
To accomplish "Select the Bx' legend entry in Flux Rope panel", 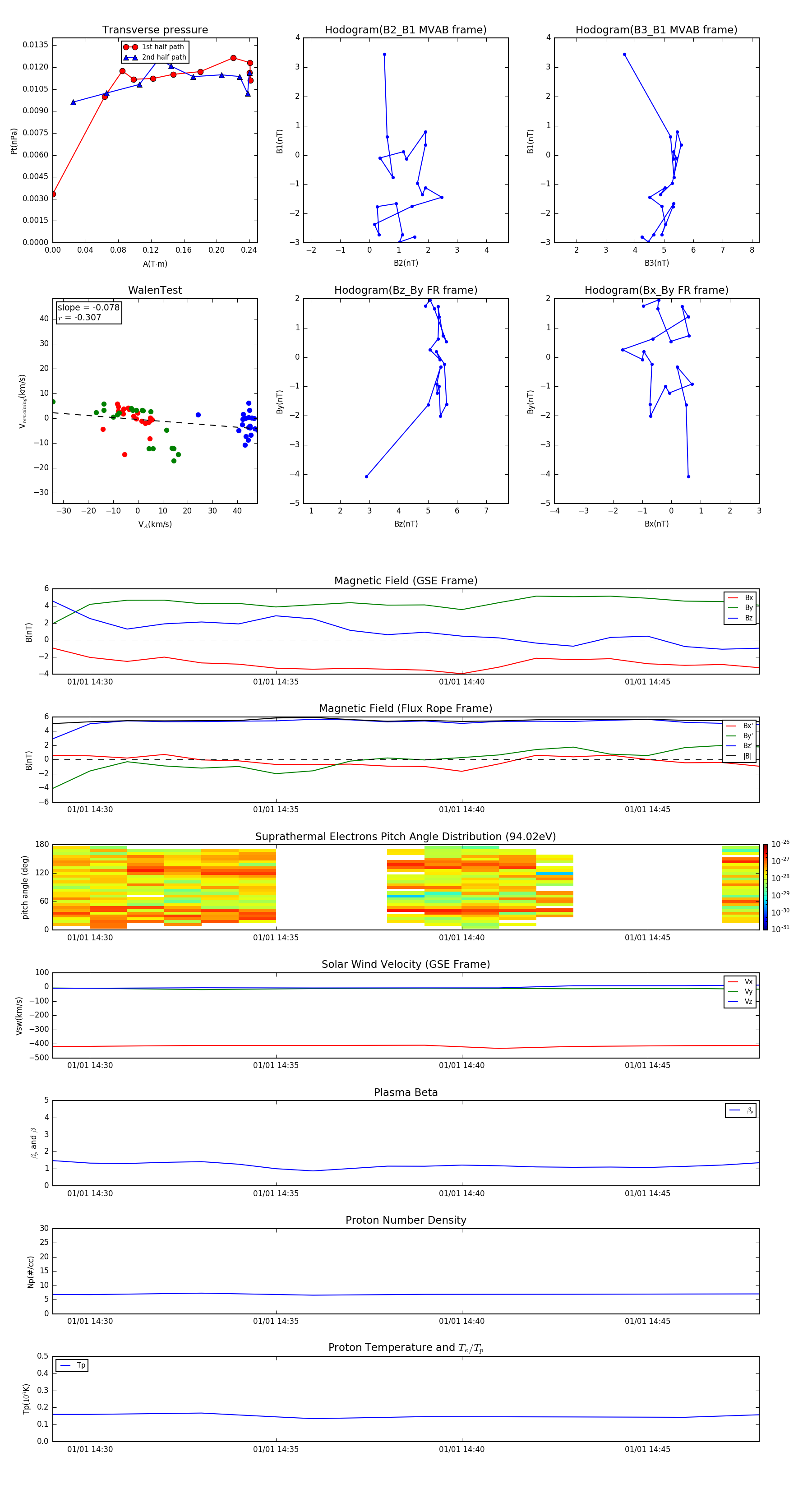I will click(740, 726).
